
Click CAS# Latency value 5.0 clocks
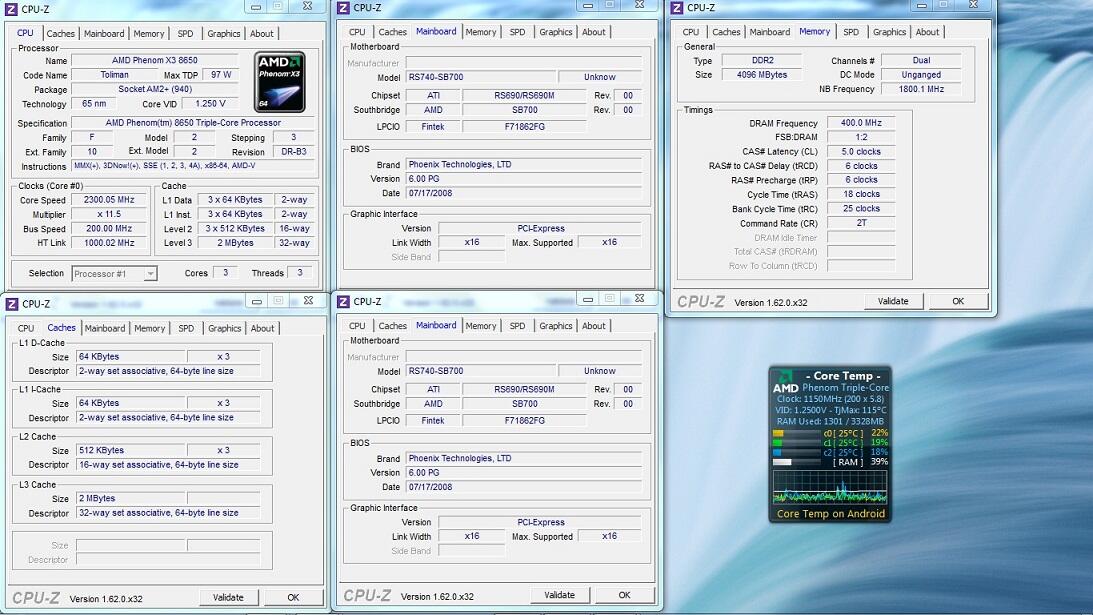(861, 151)
